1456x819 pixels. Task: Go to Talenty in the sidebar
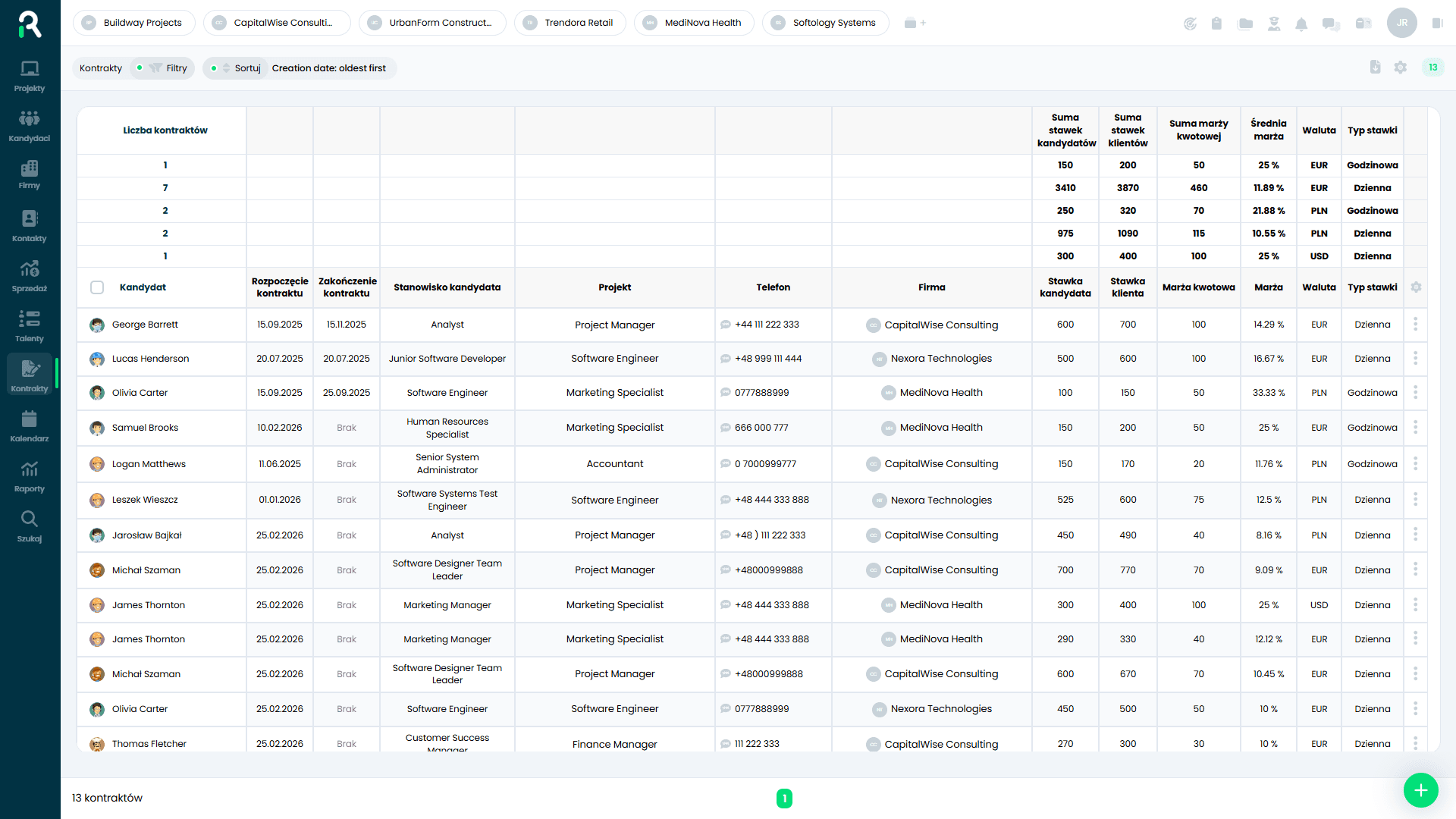click(30, 326)
